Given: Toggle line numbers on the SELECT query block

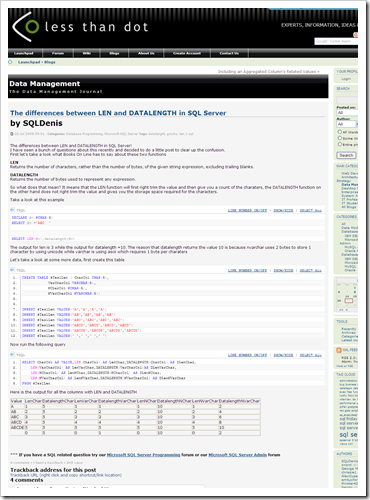Looking at the screenshot, I should click(x=247, y=355).
